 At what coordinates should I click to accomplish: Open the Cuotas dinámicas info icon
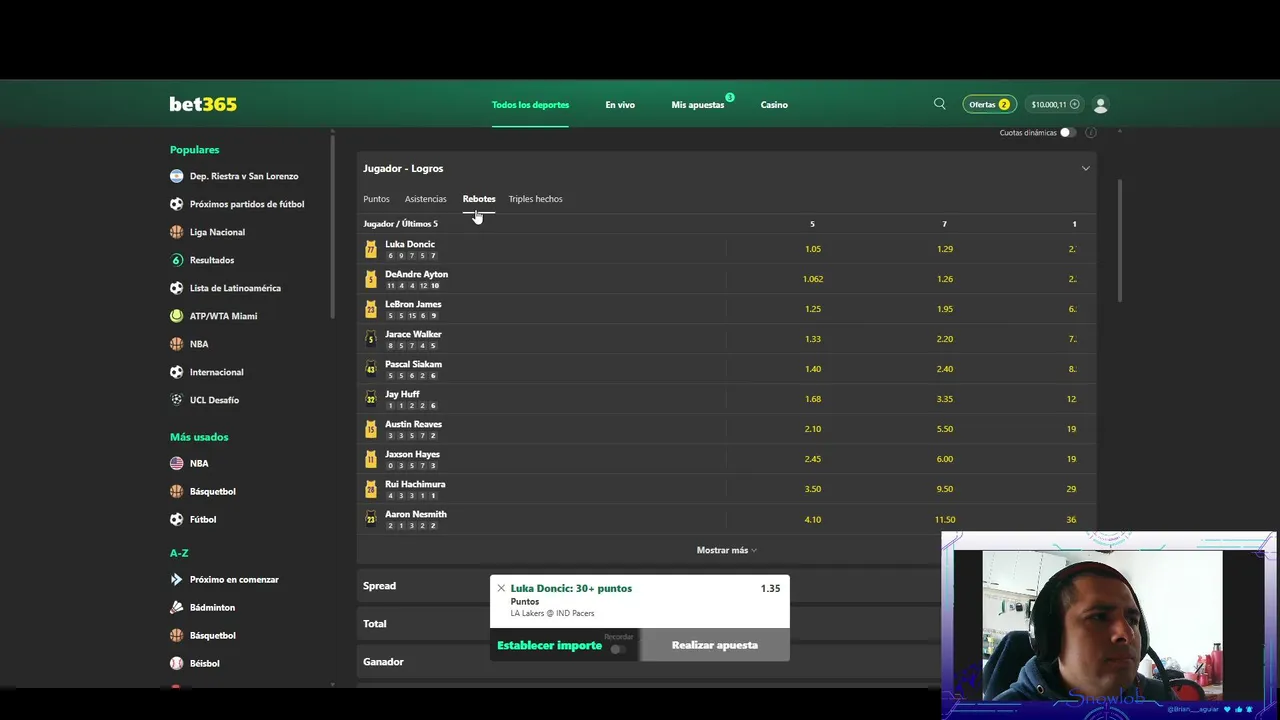point(1091,132)
